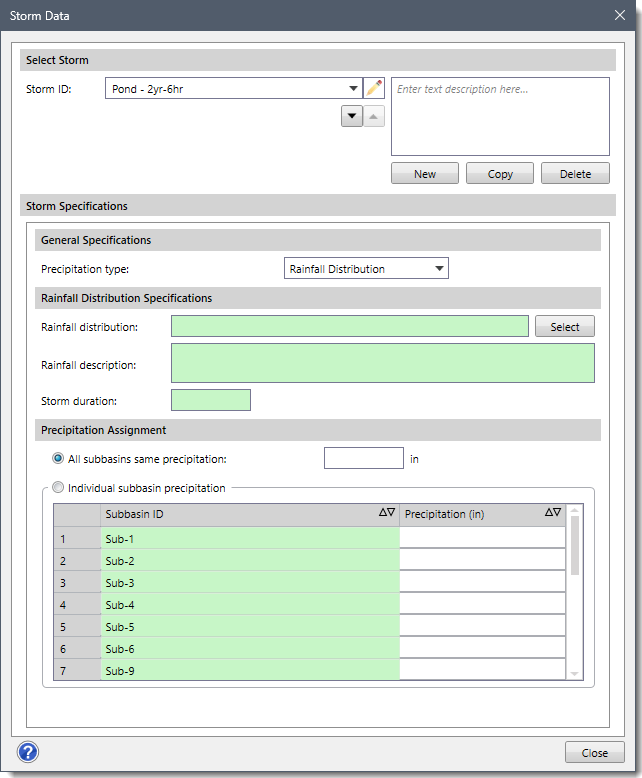Expand the Precipitation type dropdown

(439, 268)
